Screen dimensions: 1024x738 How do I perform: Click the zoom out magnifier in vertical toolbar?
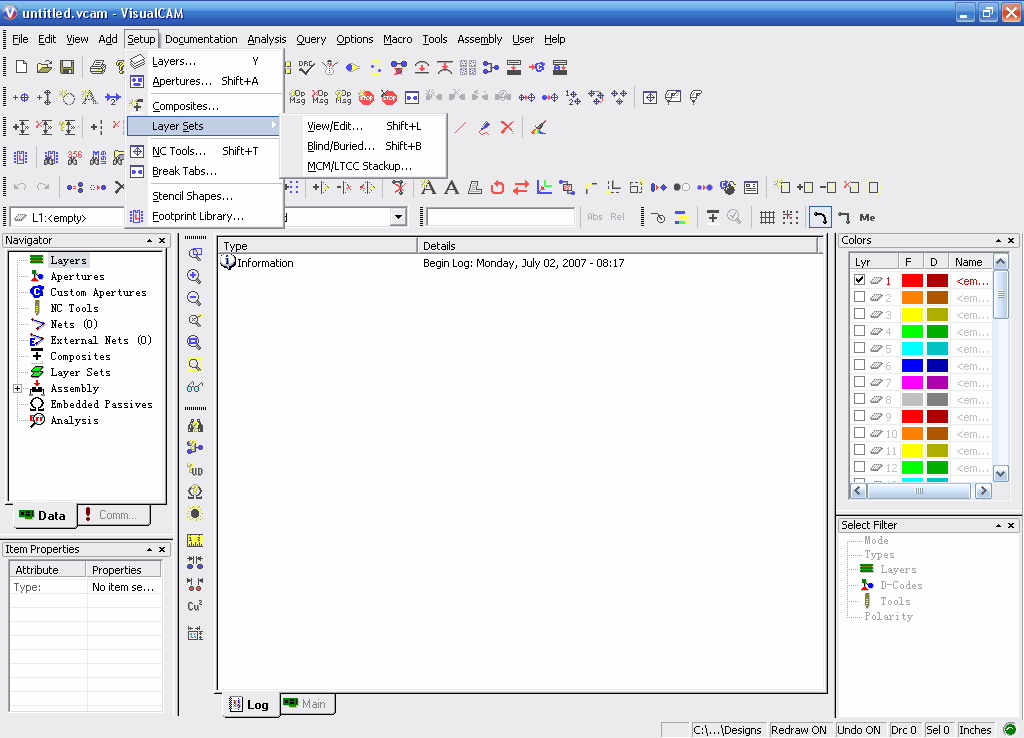(195, 298)
